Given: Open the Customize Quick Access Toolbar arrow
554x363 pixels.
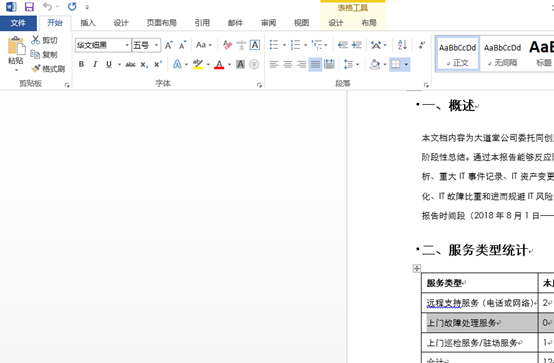Looking at the screenshot, I should coord(87,7).
